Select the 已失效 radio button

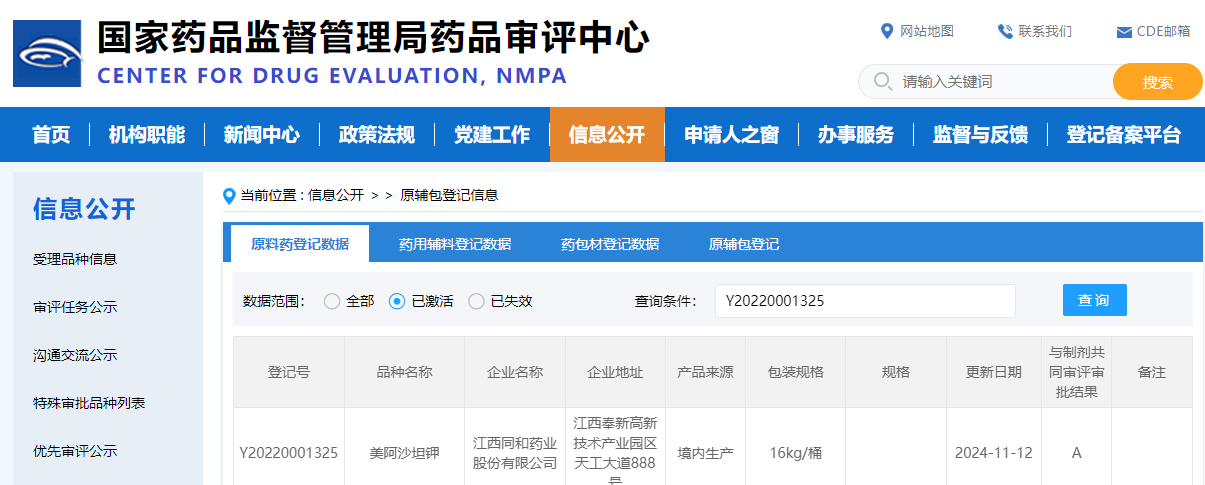476,301
